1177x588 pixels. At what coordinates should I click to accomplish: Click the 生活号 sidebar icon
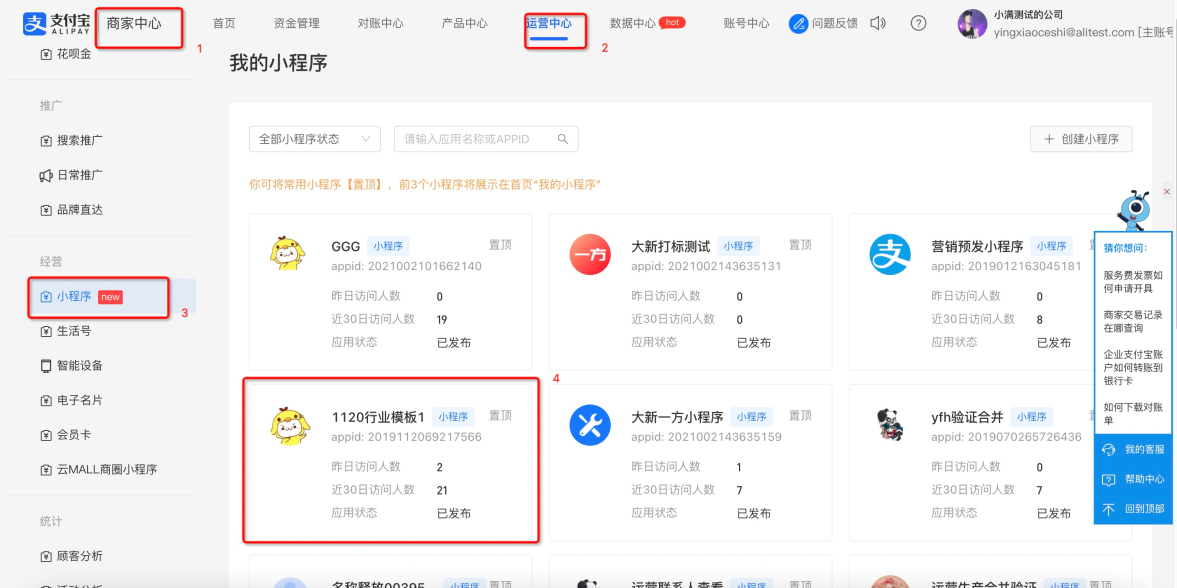pos(46,331)
